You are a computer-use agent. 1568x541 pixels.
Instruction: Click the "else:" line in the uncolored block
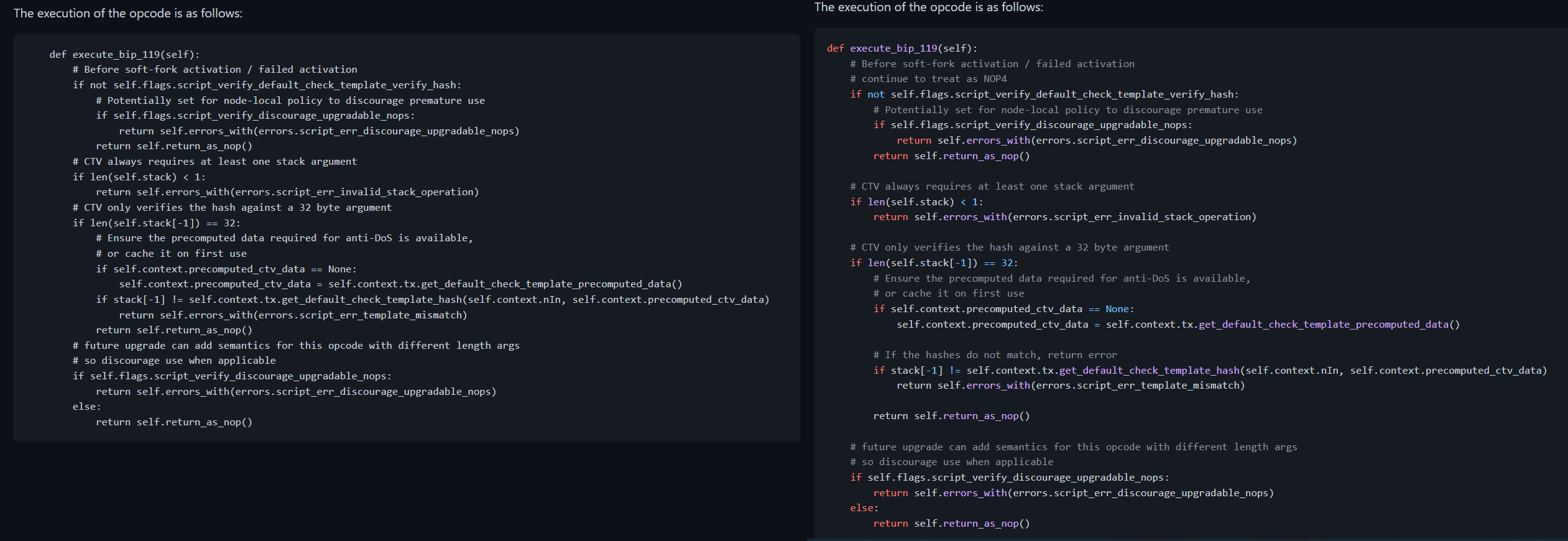click(86, 407)
